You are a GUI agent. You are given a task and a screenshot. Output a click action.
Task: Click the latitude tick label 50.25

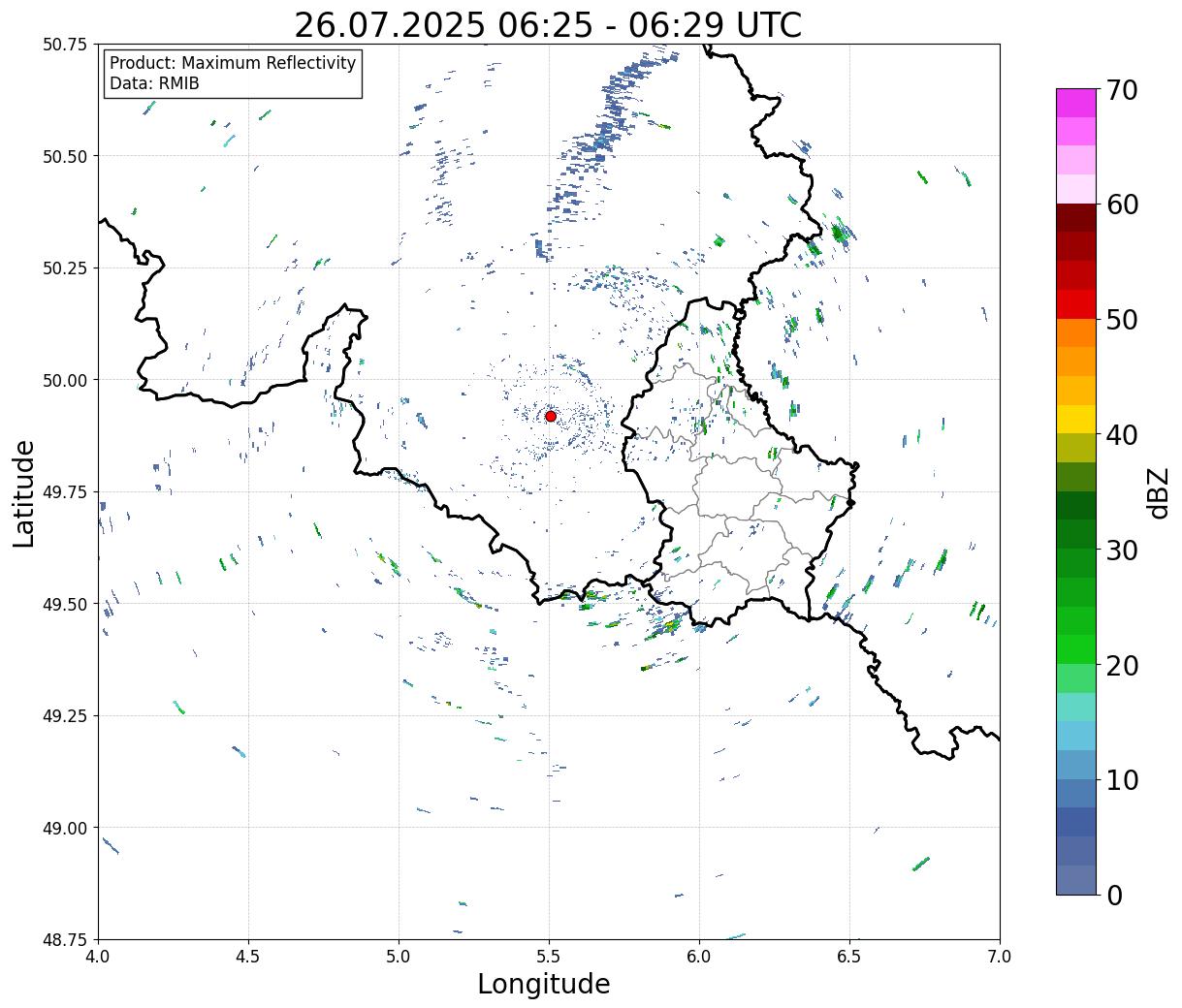(65, 268)
